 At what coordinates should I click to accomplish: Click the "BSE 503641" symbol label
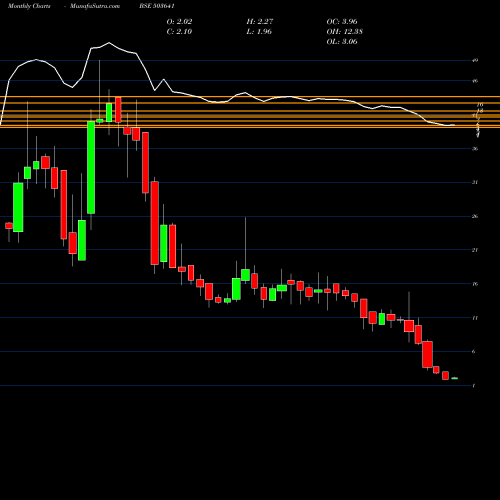[157, 6]
